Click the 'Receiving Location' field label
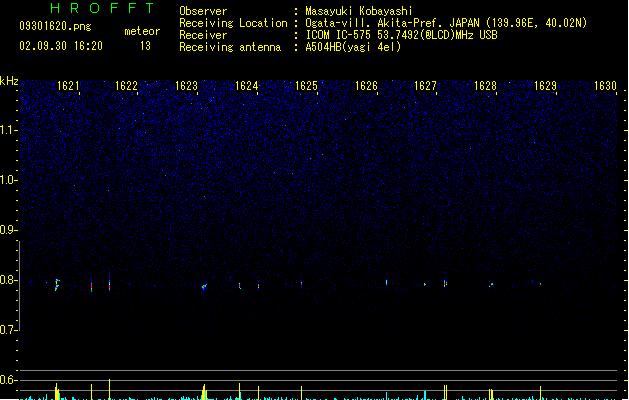629x400 pixels. pos(233,23)
